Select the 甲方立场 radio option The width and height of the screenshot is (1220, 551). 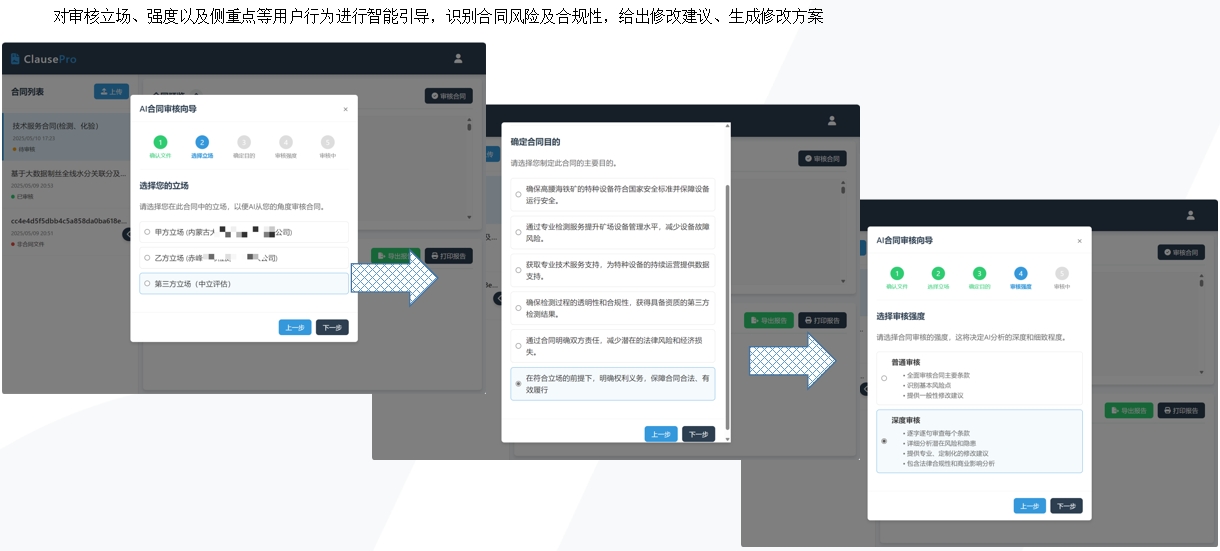(148, 232)
